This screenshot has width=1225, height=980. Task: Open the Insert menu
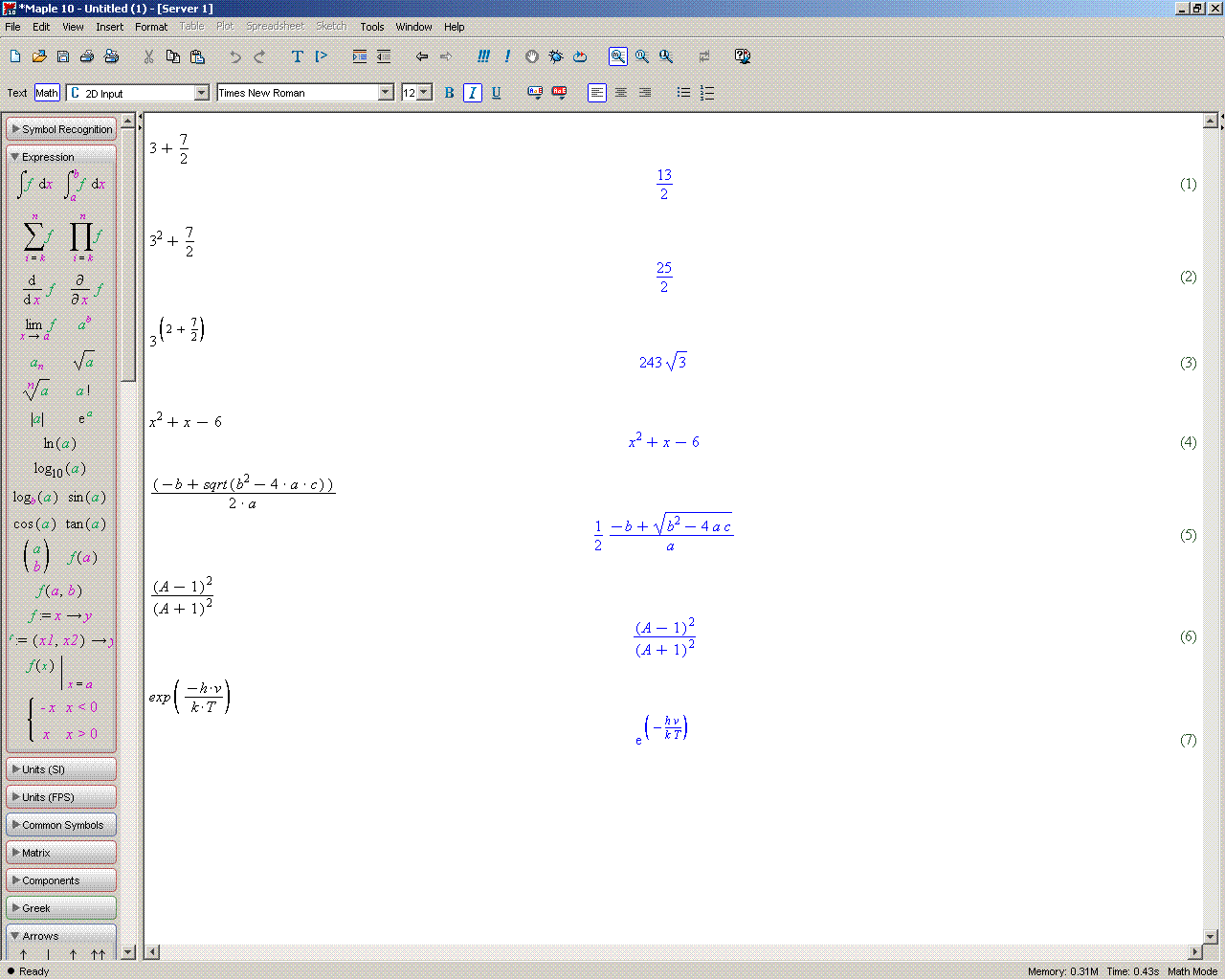[x=109, y=27]
